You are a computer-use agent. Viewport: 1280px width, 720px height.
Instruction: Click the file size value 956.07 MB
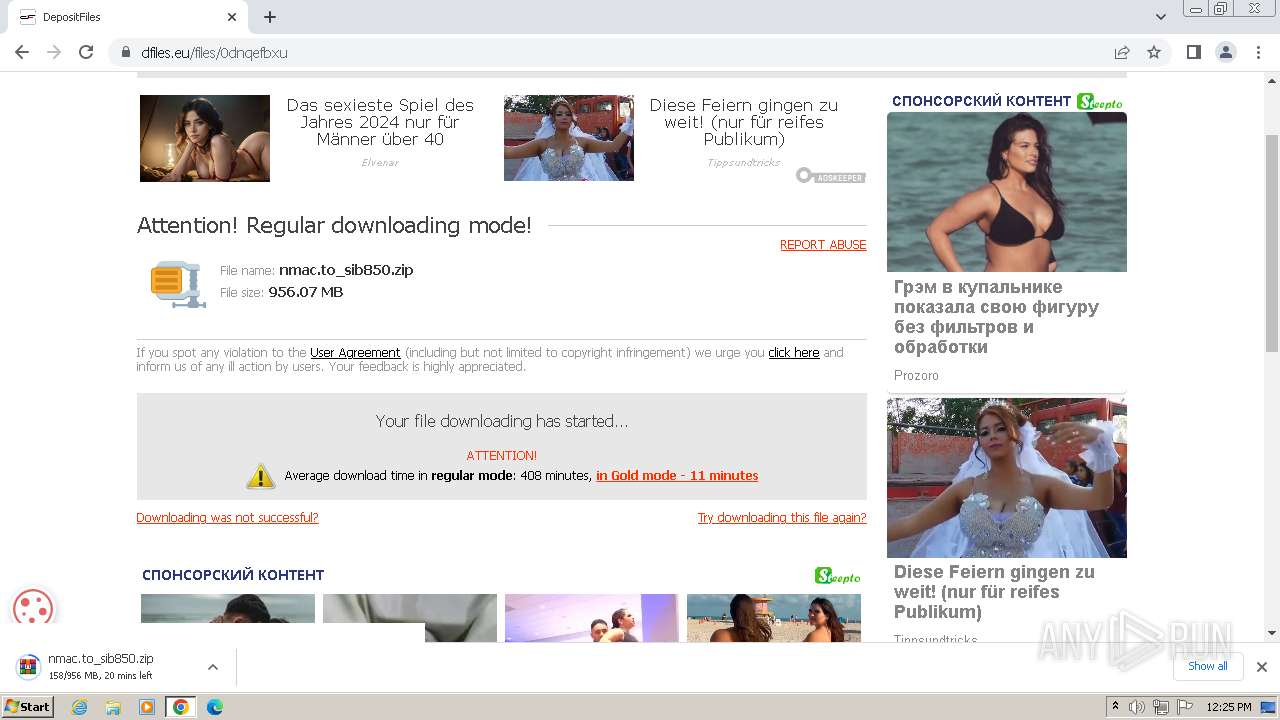tap(305, 292)
